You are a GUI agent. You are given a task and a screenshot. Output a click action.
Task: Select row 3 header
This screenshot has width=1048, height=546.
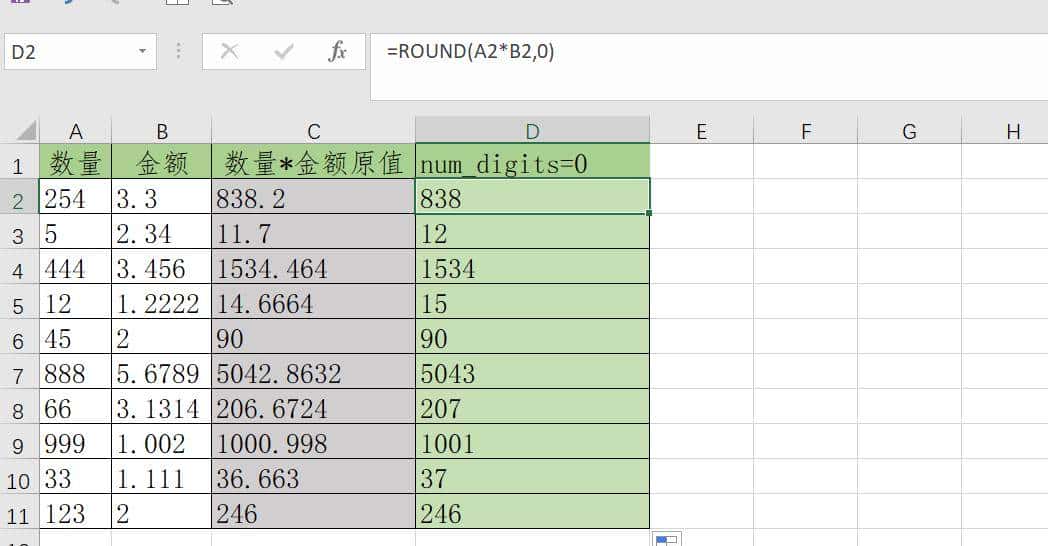coord(19,231)
